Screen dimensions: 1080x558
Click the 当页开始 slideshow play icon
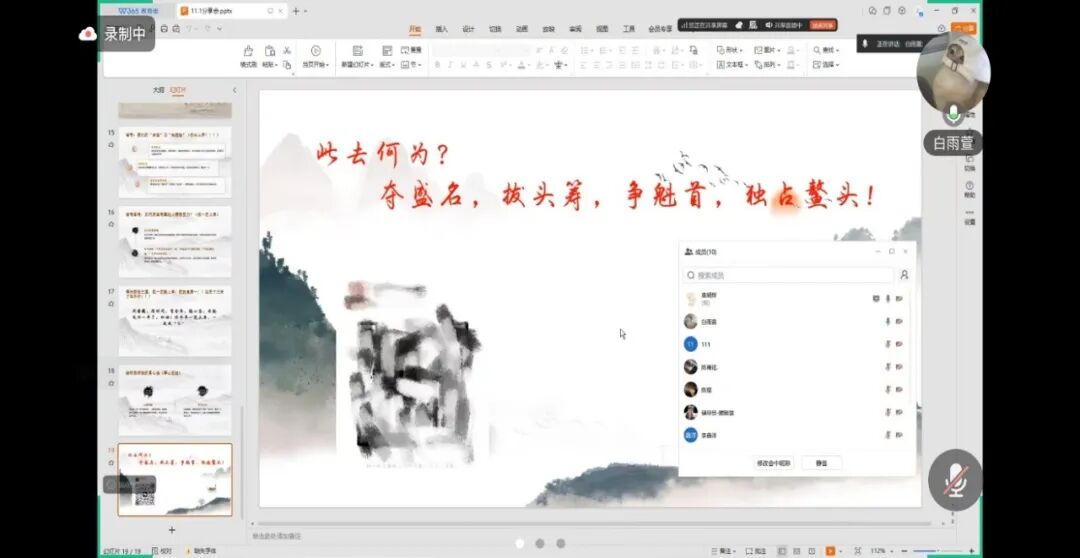(x=316, y=51)
